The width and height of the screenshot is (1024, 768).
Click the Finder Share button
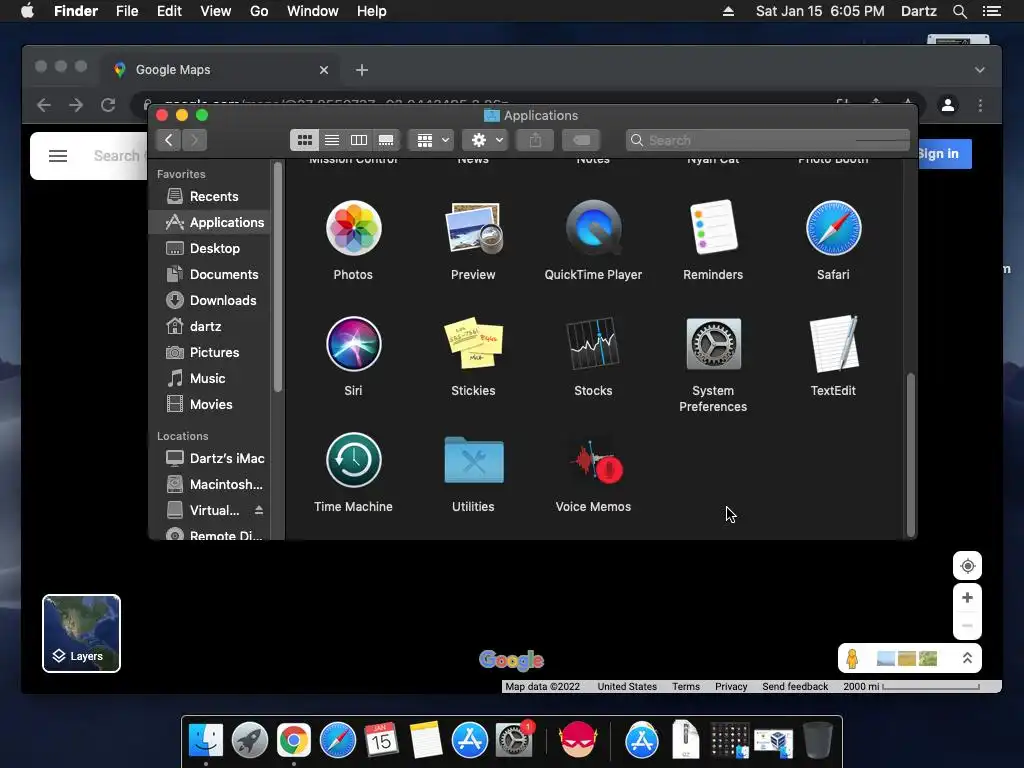(x=535, y=140)
